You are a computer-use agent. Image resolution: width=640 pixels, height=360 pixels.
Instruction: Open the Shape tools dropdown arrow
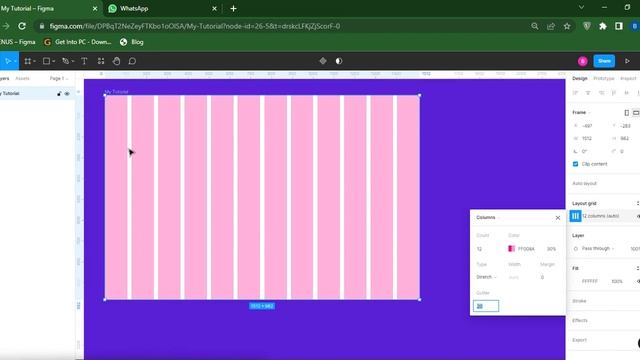pos(53,61)
